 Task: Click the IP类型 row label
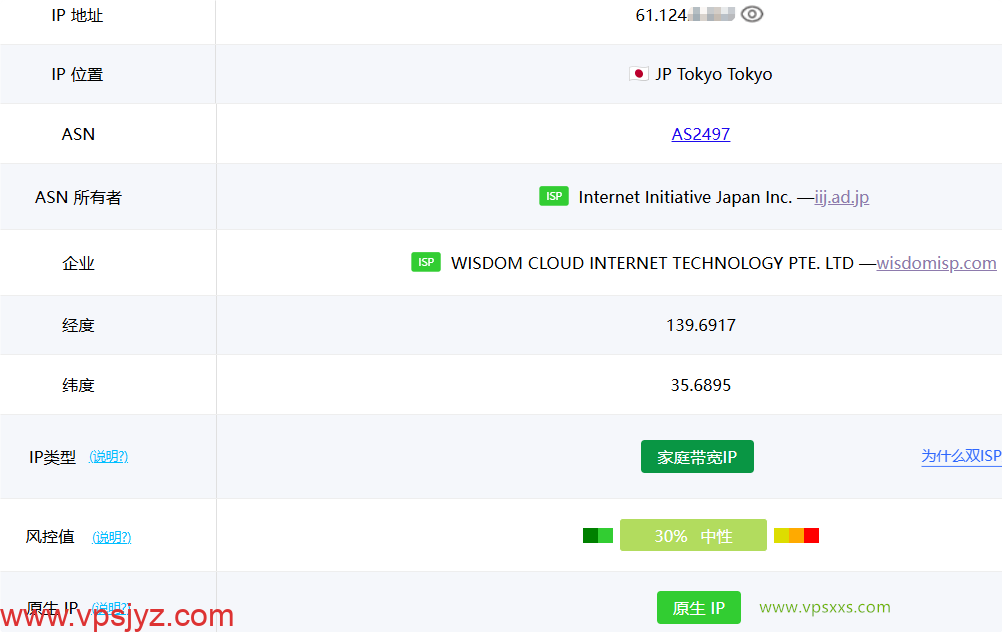coord(52,457)
